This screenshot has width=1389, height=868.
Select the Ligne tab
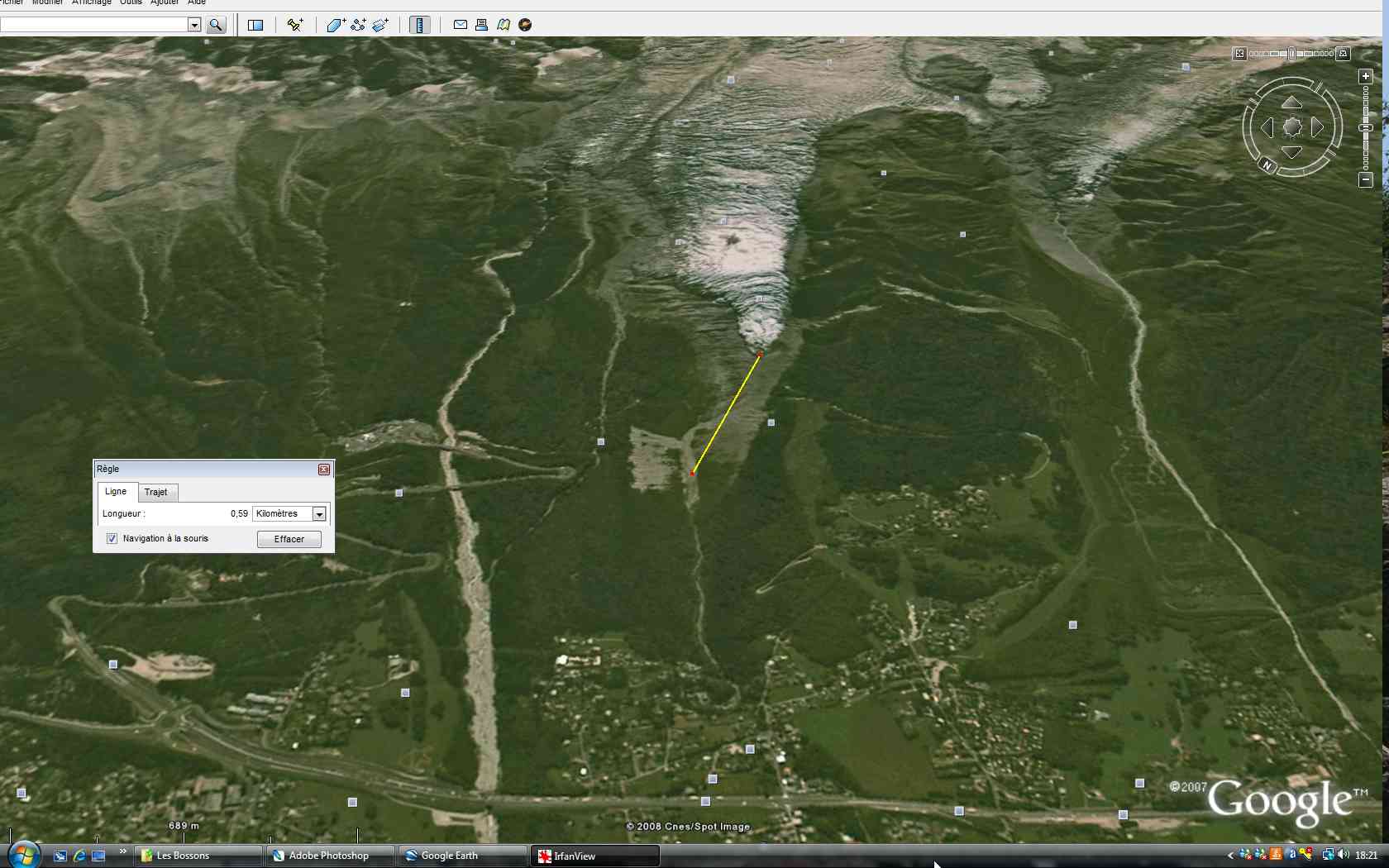pos(116,491)
